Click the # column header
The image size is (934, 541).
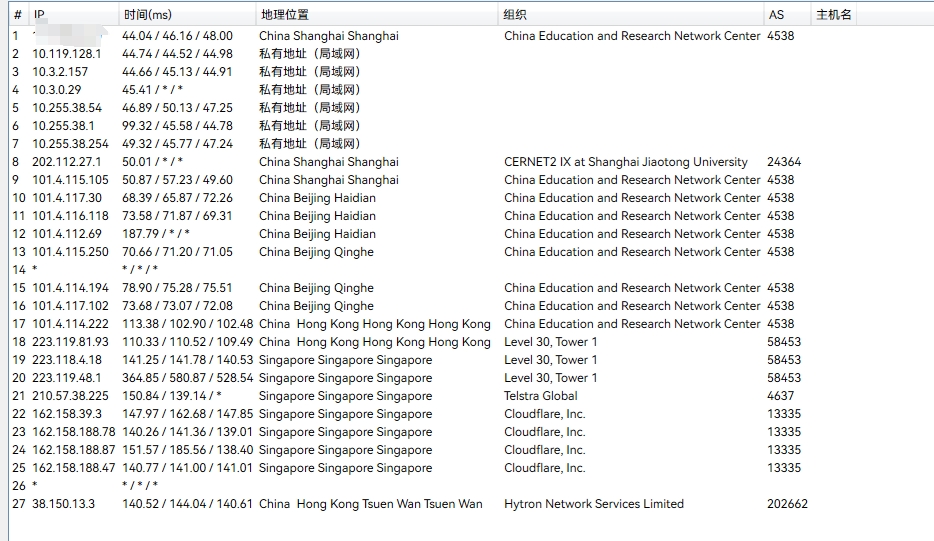click(17, 15)
